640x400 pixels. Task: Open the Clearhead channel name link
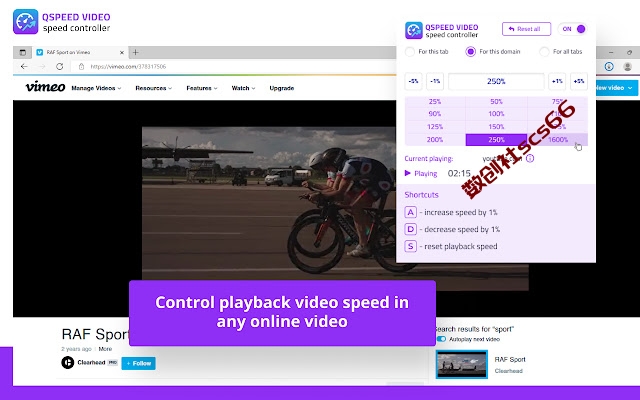tap(91, 362)
